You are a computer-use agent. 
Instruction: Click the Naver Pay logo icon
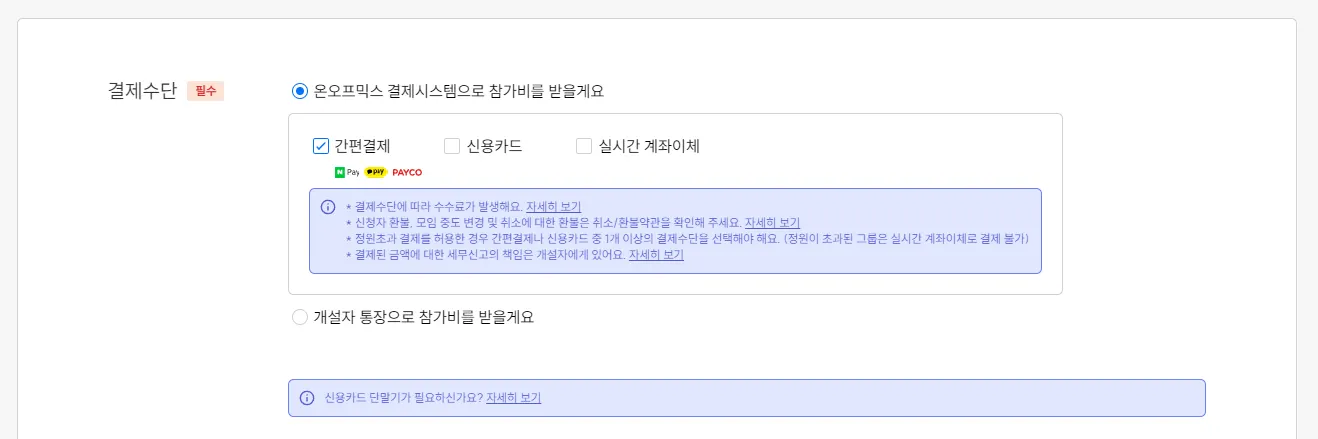coord(346,172)
